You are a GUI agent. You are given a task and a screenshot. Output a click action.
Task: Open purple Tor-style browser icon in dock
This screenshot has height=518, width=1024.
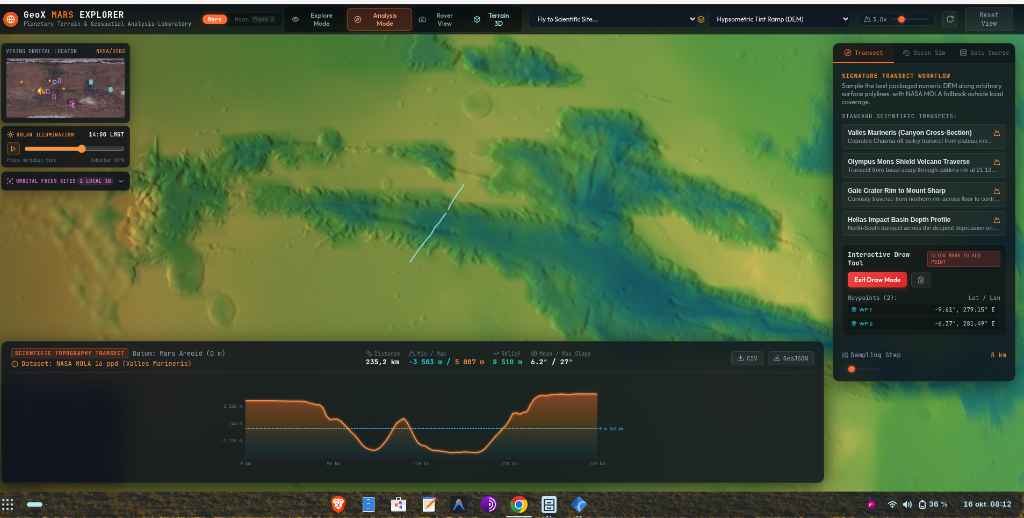pyautogui.click(x=488, y=504)
